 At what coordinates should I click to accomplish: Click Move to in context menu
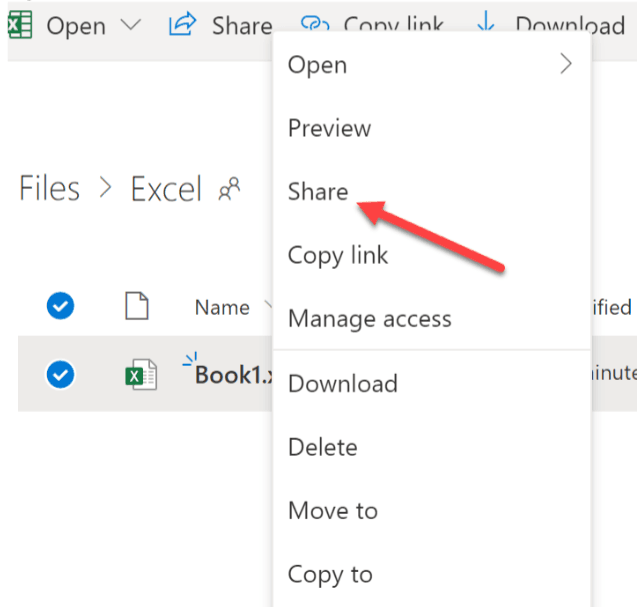pyautogui.click(x=332, y=511)
